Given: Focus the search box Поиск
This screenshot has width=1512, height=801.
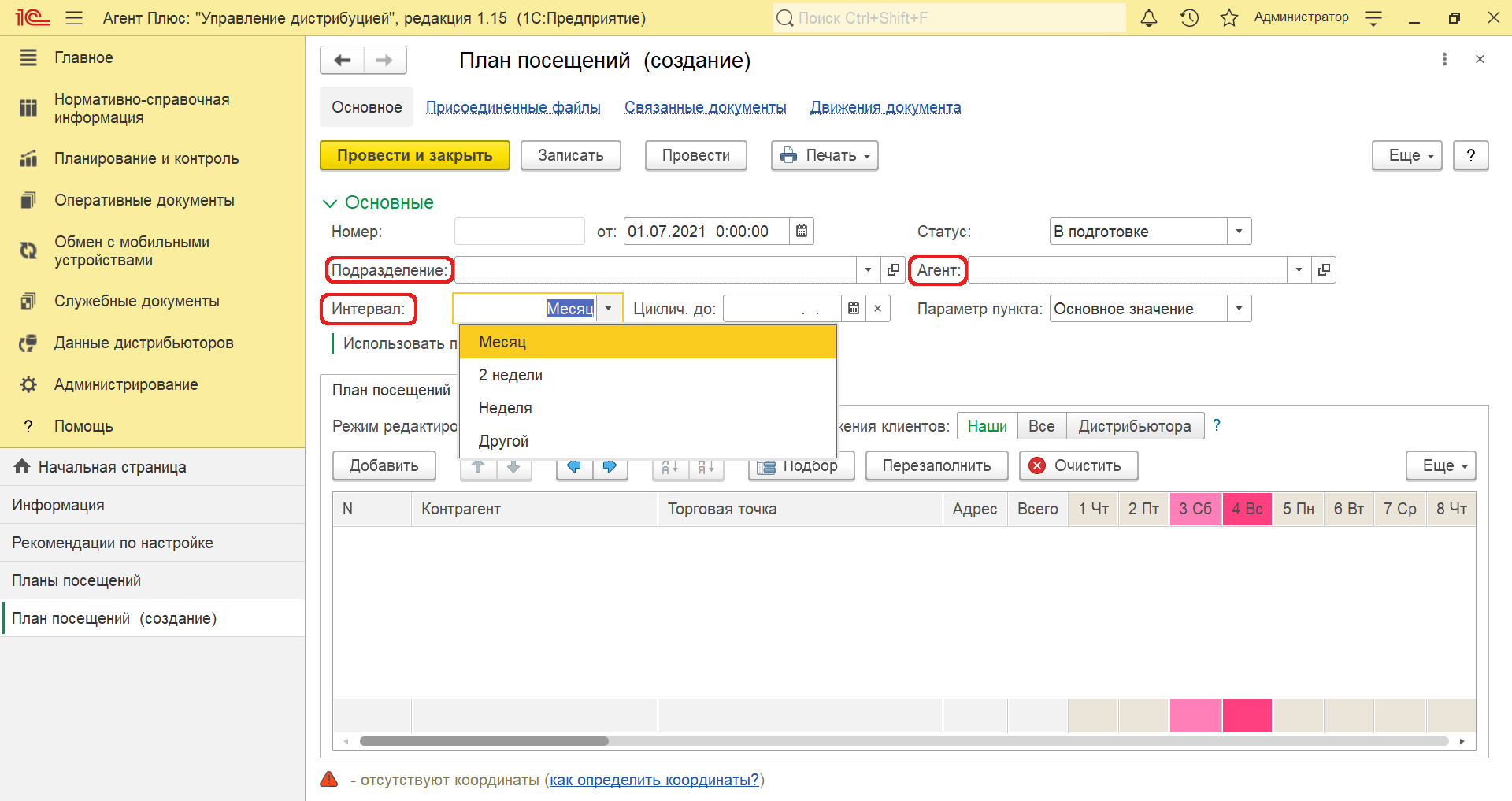Looking at the screenshot, I should (949, 17).
